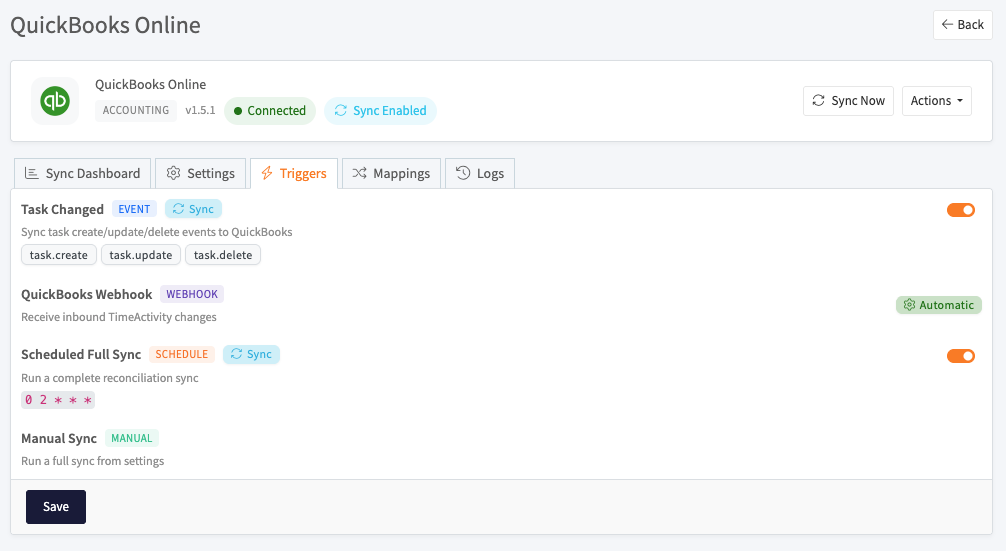
Task: Click the Sync Enabled refresh icon
Action: 341,110
